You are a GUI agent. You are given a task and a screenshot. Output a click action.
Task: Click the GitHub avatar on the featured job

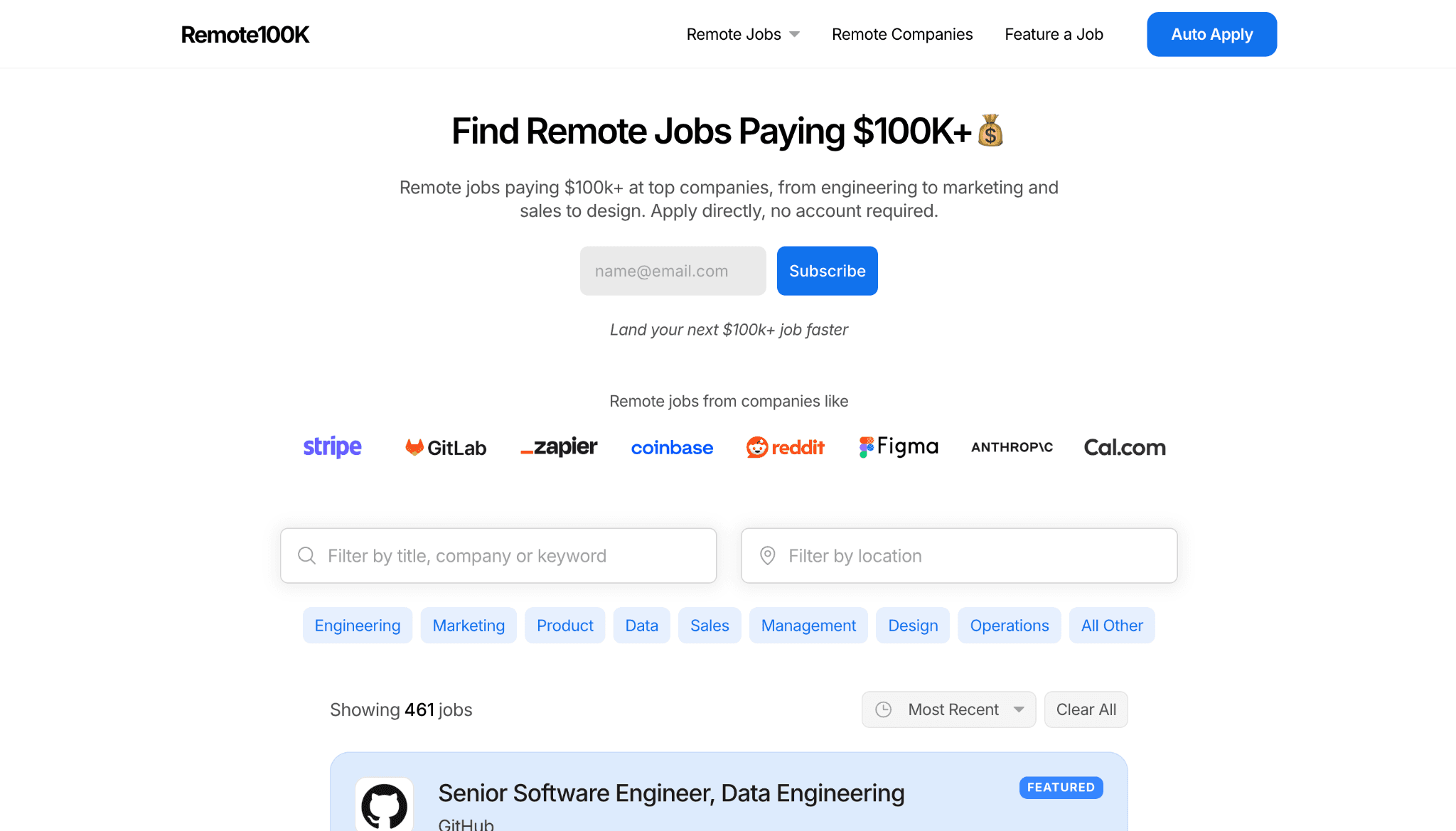coord(385,804)
